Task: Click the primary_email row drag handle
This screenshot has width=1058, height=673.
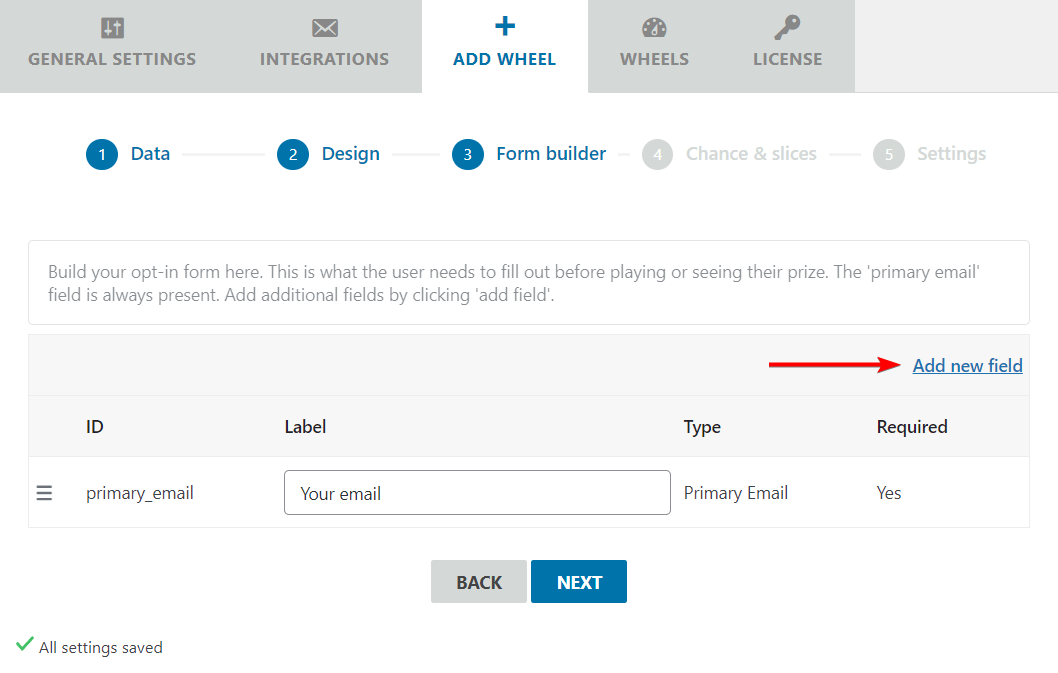Action: tap(45, 493)
